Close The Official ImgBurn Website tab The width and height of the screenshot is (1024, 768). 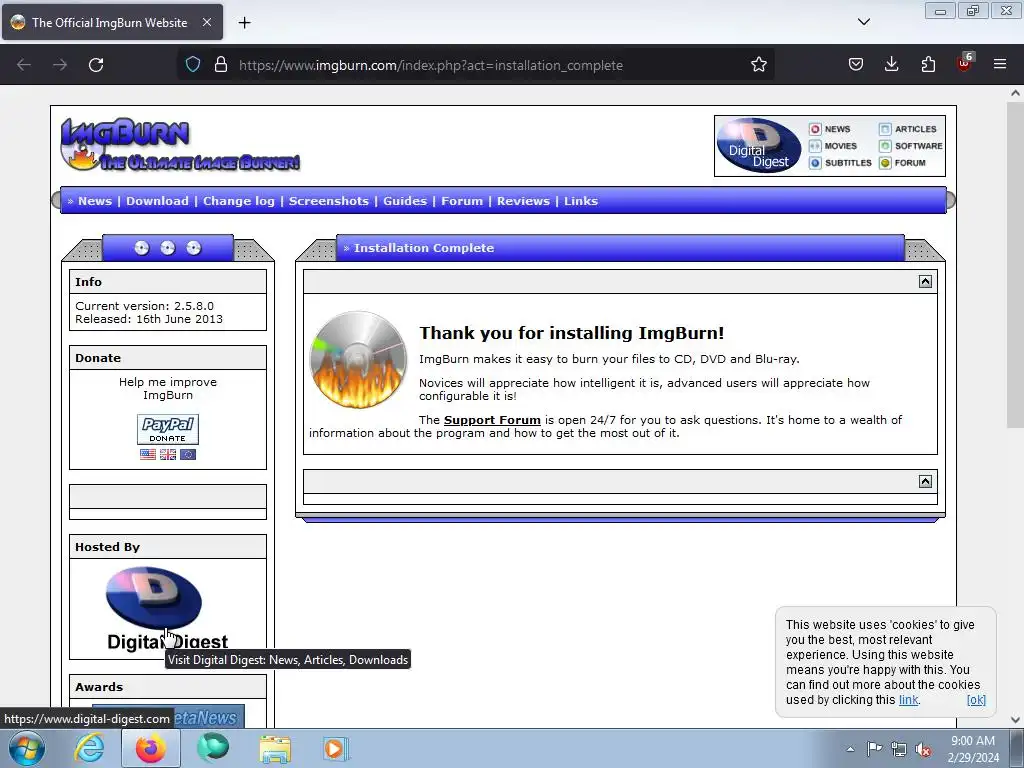click(206, 22)
